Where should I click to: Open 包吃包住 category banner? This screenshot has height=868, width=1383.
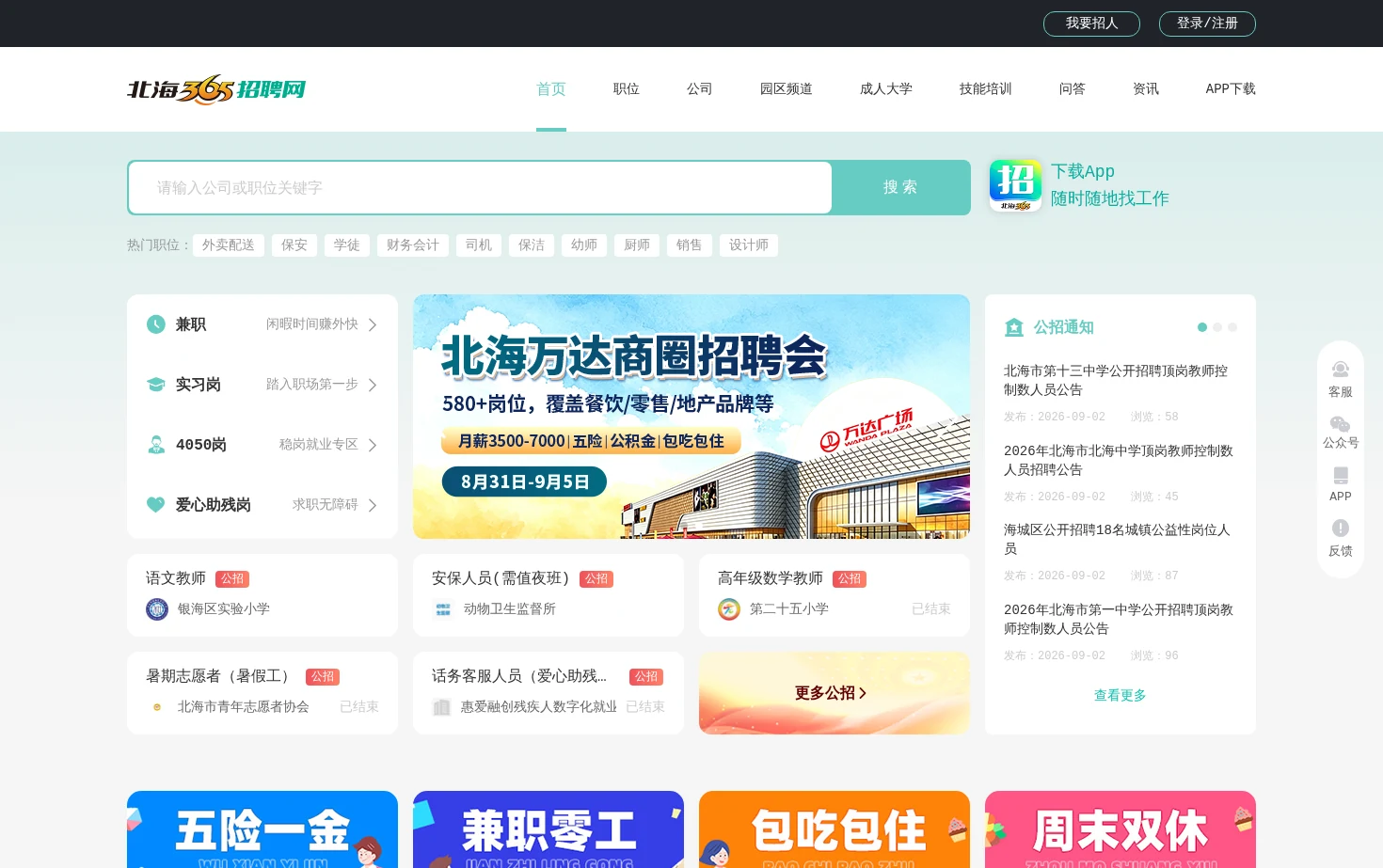coord(835,829)
